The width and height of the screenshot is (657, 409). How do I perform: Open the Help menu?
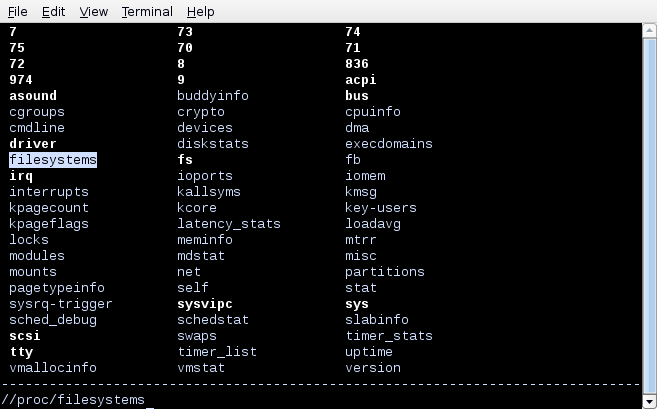pos(200,11)
